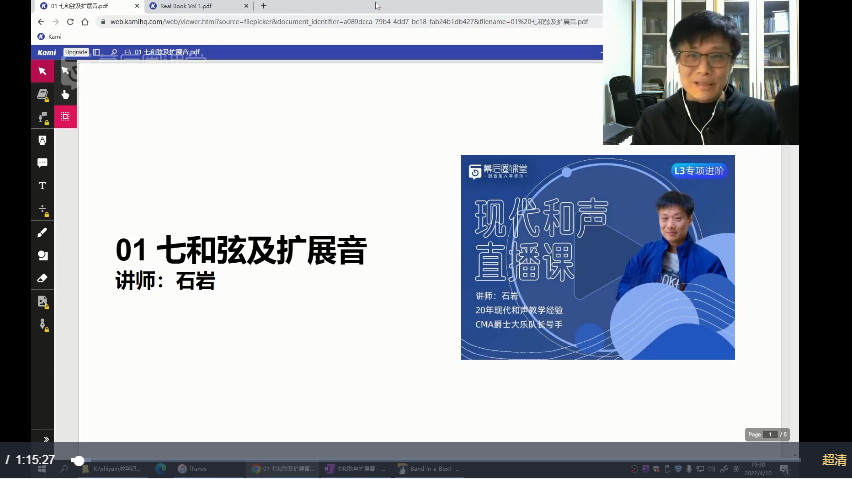Click the document title in Kami header

[x=167, y=52]
